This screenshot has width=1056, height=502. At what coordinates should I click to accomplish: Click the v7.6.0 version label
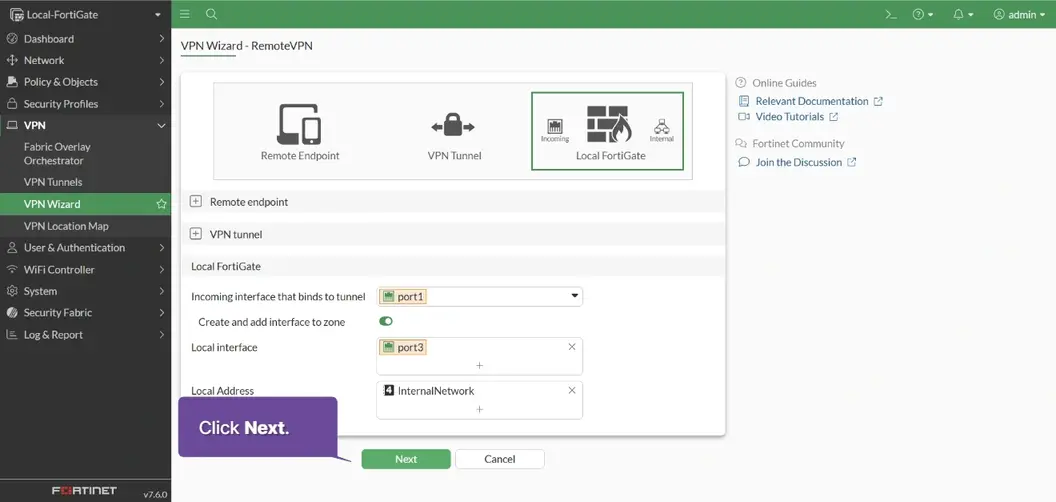(x=155, y=494)
